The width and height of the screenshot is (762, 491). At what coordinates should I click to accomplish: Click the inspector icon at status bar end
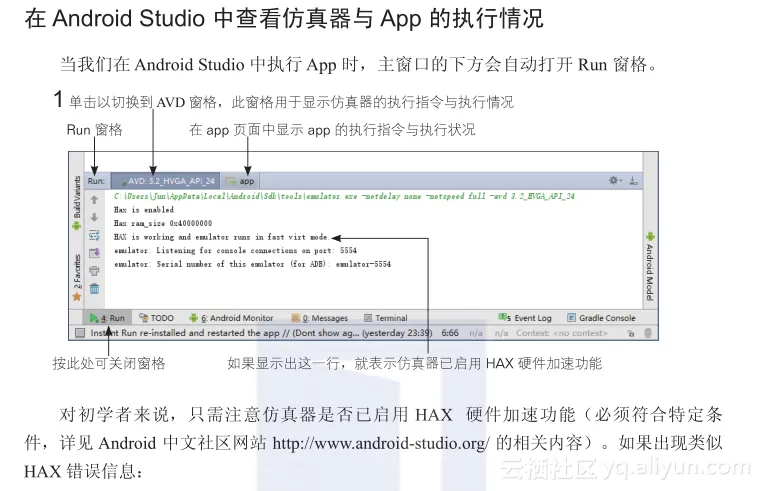coord(648,333)
